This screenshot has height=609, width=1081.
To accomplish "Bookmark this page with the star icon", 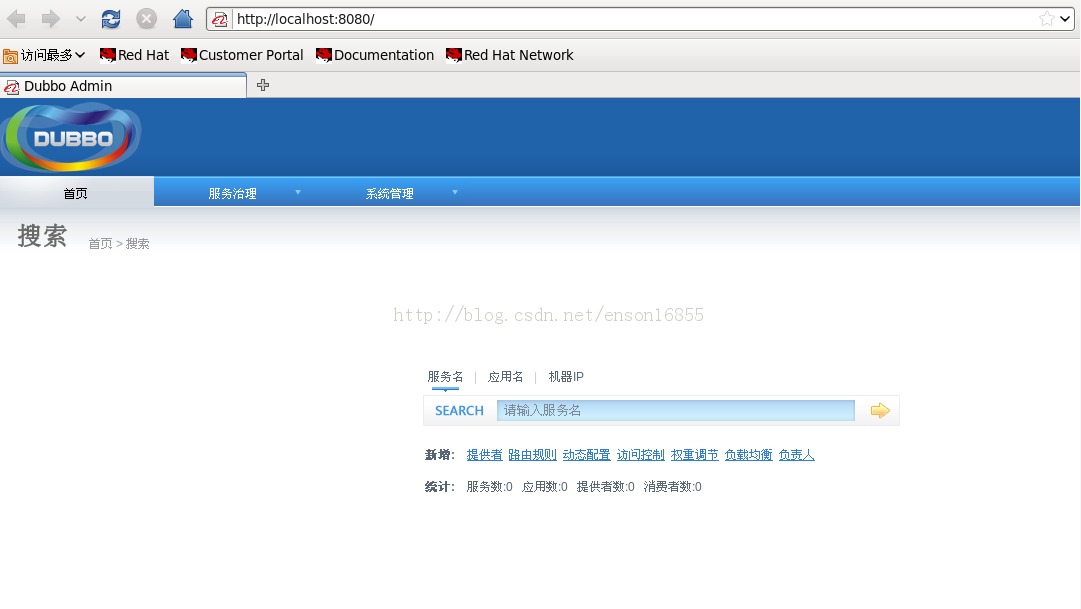I will pyautogui.click(x=1046, y=19).
